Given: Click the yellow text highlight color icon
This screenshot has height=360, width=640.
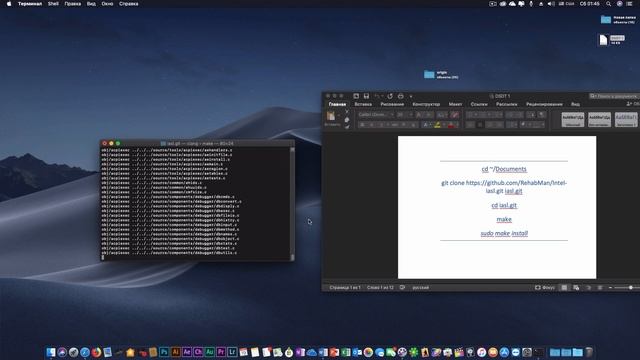Looking at the screenshot, I should (x=437, y=125).
